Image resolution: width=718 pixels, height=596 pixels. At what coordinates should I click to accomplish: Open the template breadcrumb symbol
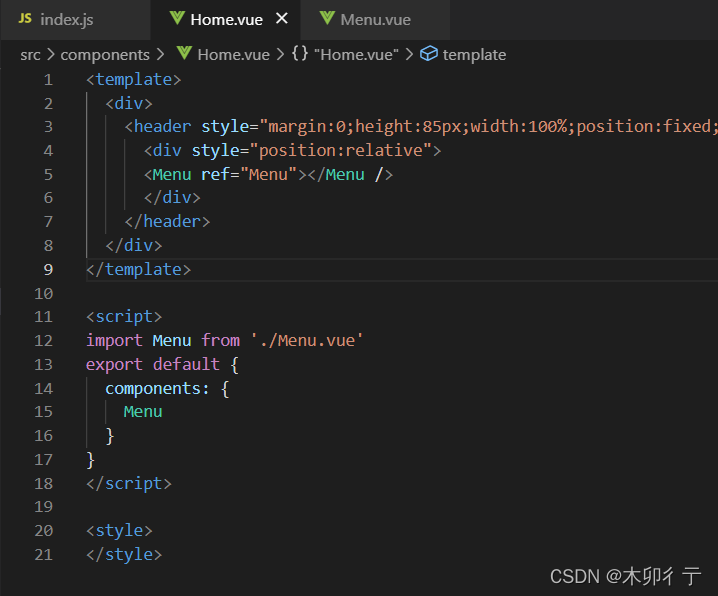pos(474,55)
